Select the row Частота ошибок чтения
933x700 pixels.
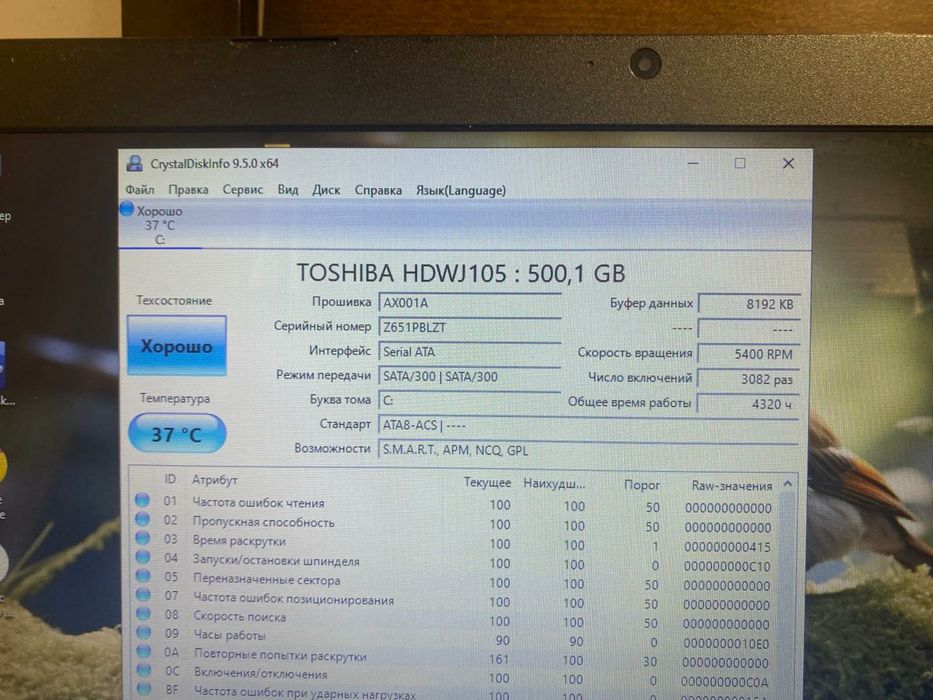pyautogui.click(x=455, y=505)
